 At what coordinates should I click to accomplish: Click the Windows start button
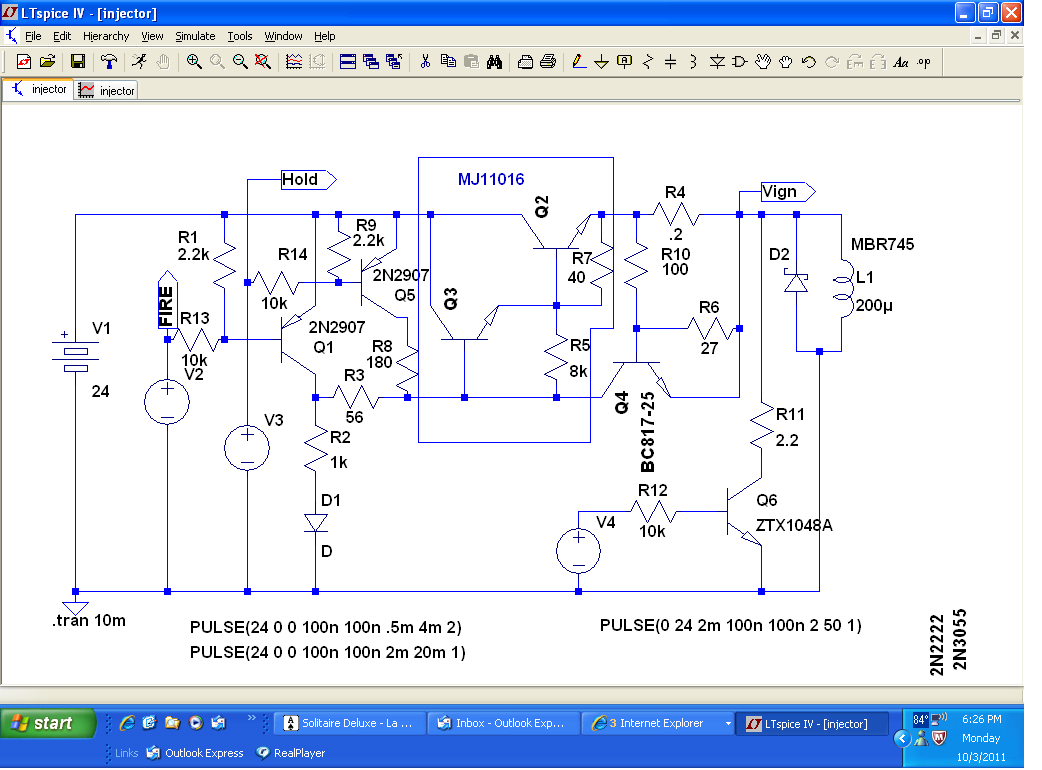click(x=48, y=723)
